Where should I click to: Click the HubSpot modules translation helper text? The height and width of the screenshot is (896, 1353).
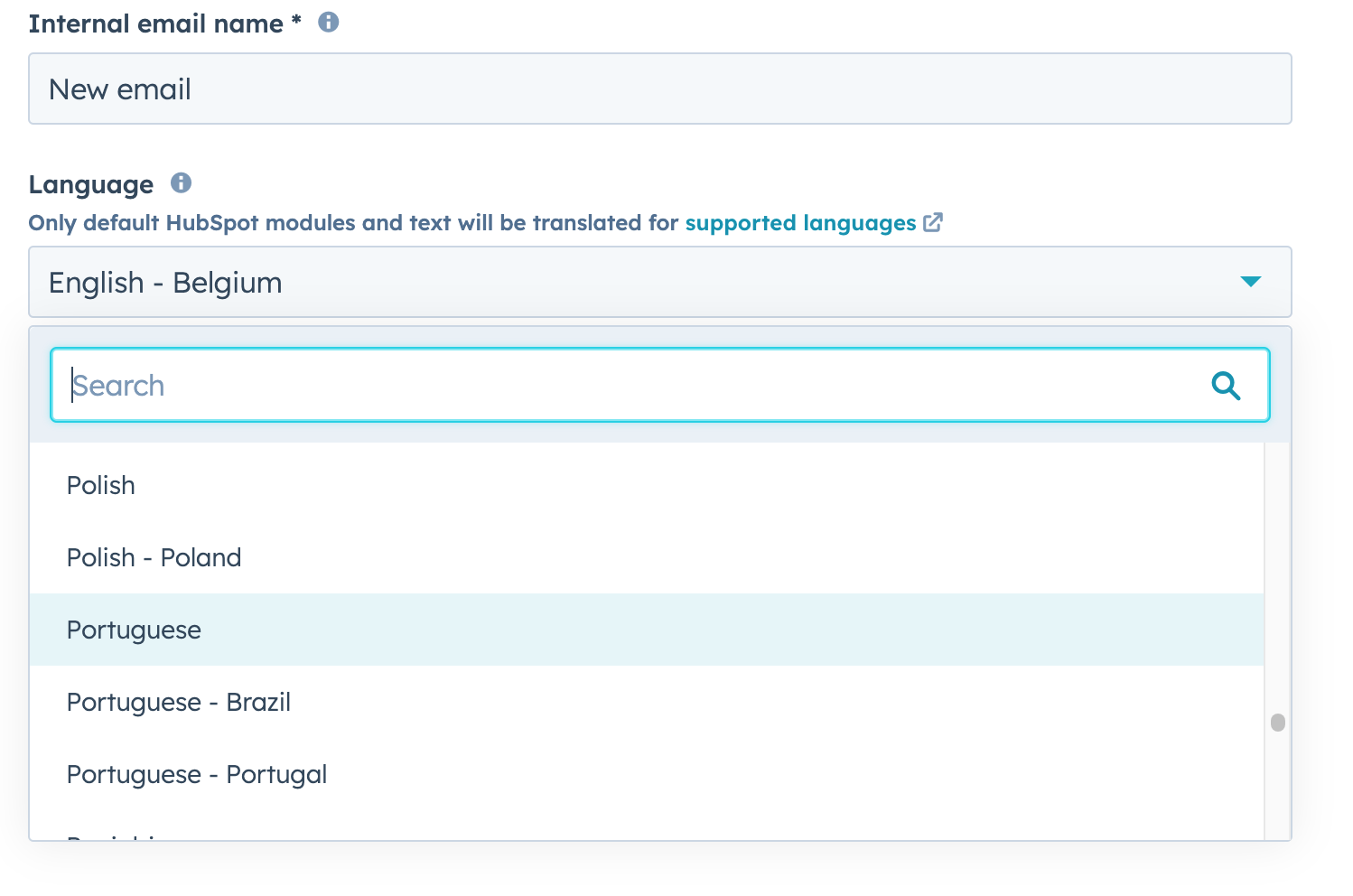pos(352,223)
